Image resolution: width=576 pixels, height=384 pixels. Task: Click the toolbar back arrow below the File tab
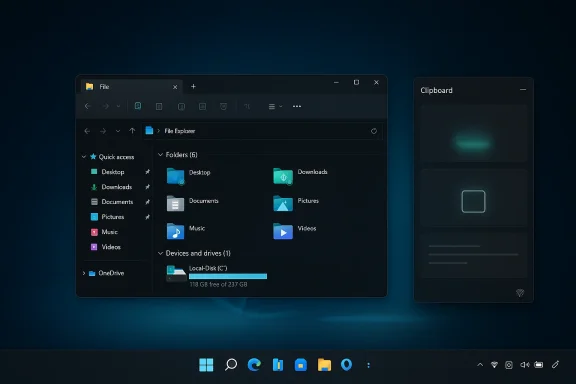pyautogui.click(x=87, y=106)
